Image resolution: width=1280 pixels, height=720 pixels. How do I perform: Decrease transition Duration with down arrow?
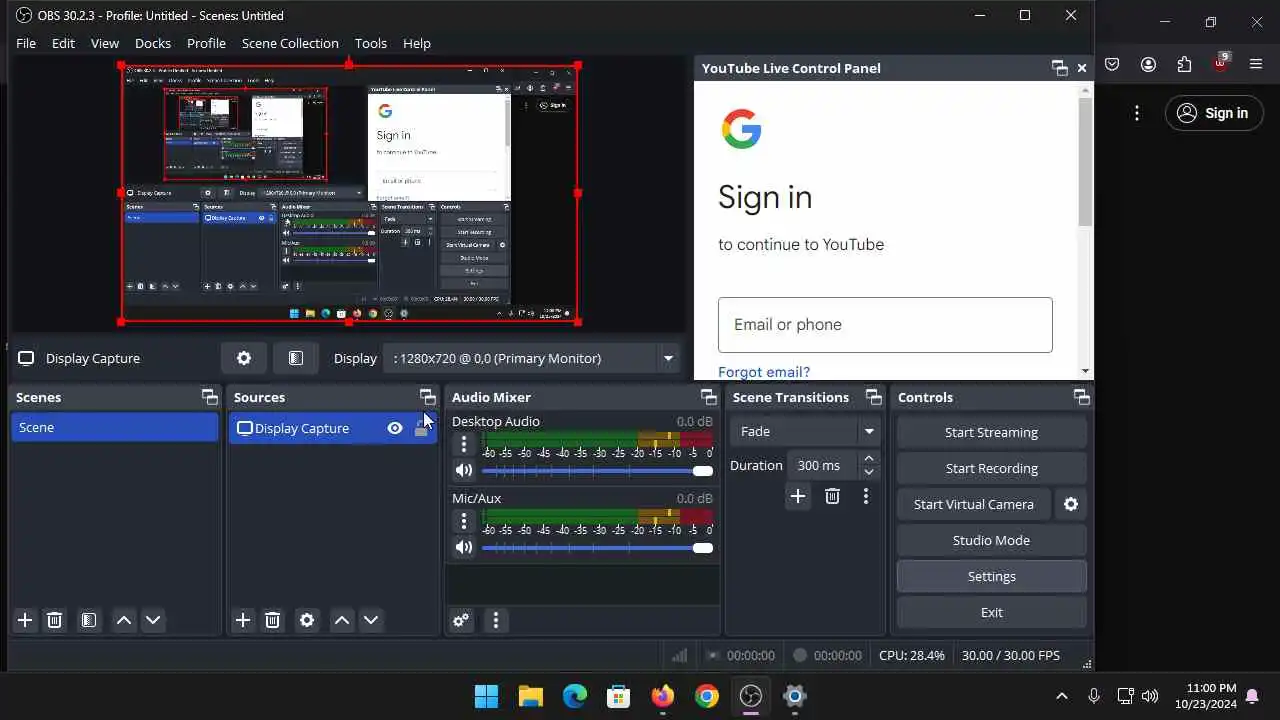click(x=869, y=472)
